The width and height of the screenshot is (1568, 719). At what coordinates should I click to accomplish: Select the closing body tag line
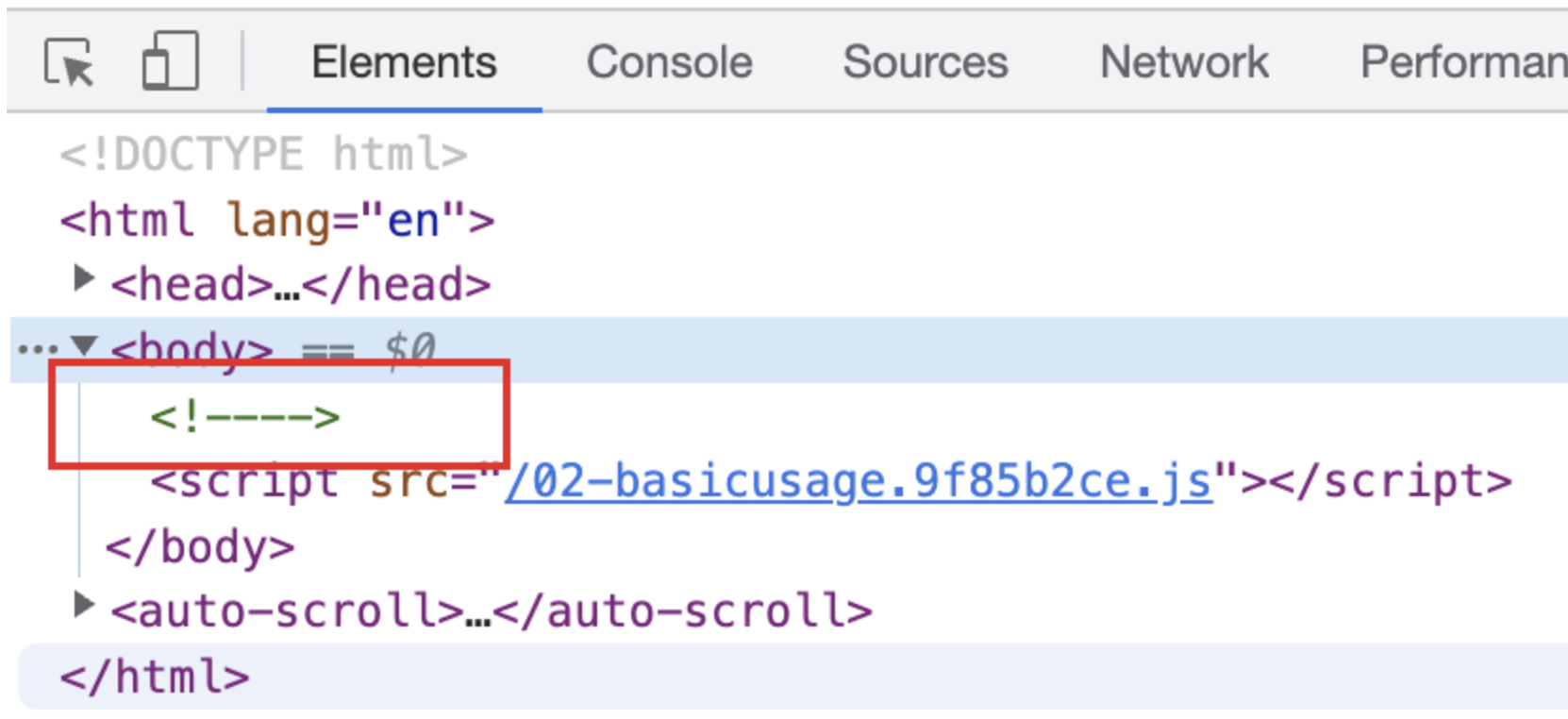tap(200, 547)
